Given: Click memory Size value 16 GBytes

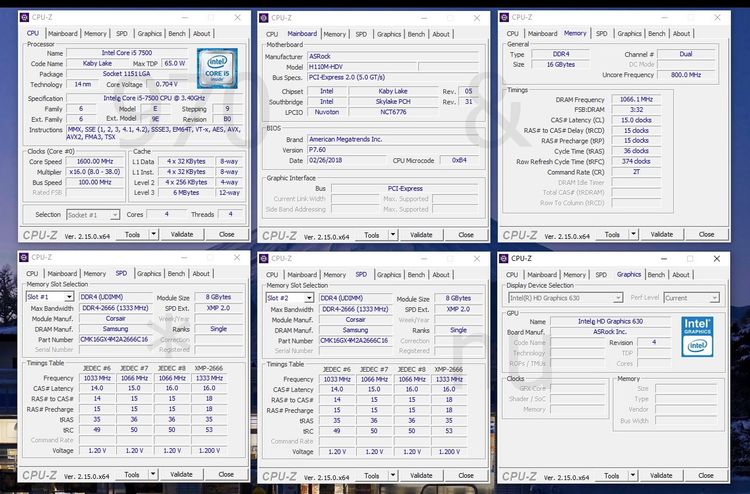Looking at the screenshot, I should point(561,65).
